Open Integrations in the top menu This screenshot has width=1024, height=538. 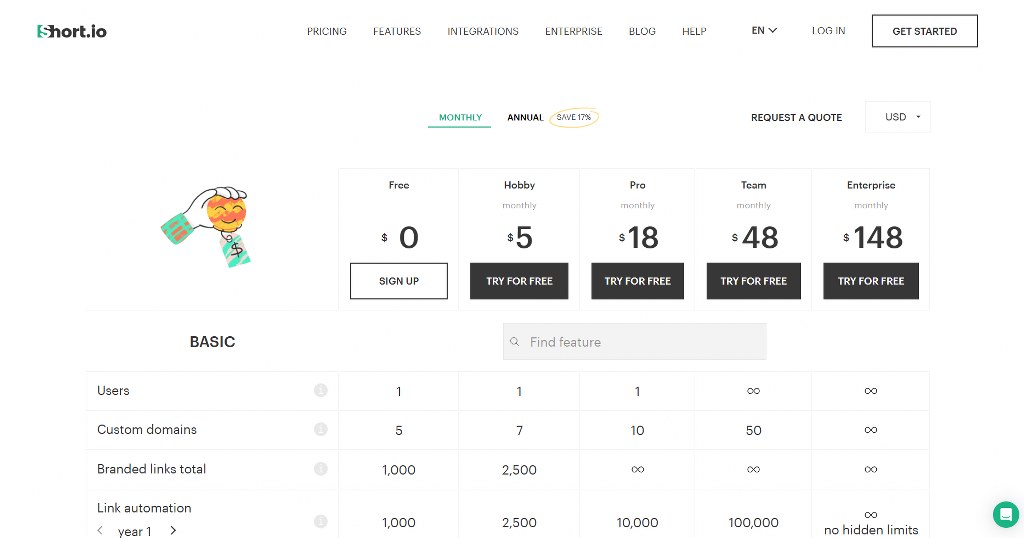coord(483,31)
